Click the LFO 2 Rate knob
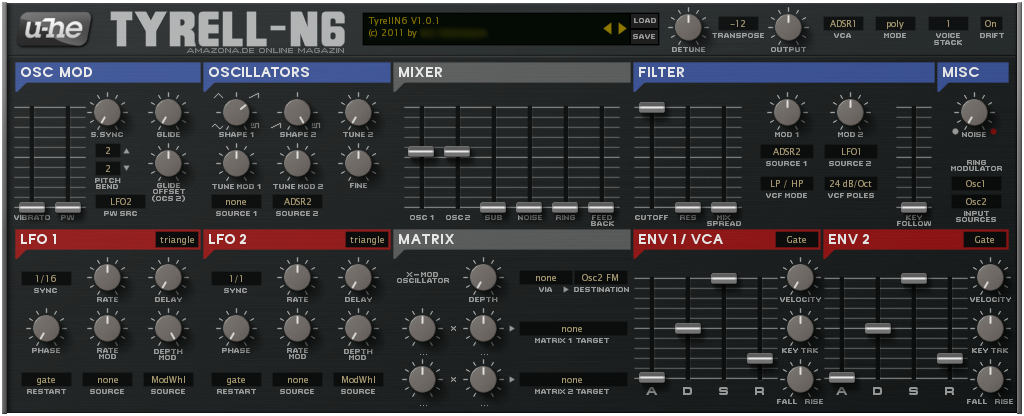1024x416 pixels. point(297,277)
